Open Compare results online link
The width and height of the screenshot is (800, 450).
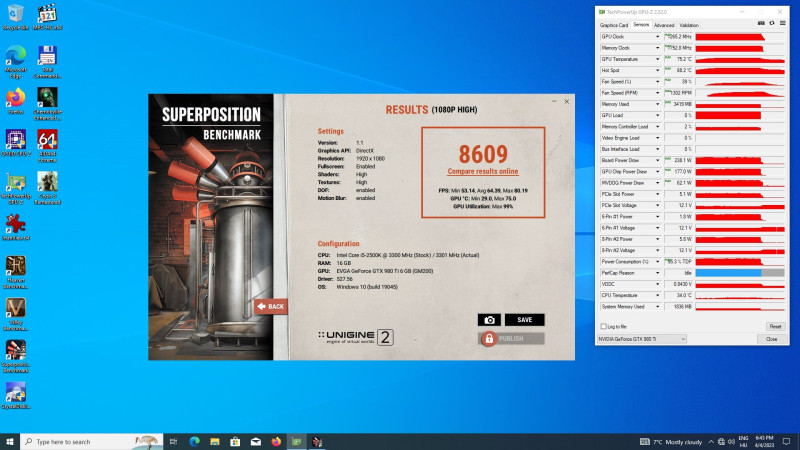[x=483, y=171]
